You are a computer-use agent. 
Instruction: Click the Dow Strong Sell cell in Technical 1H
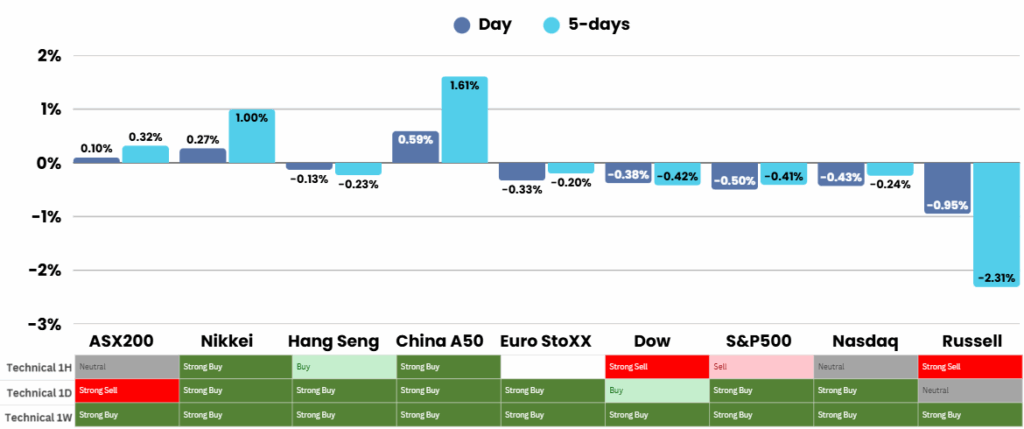[x=657, y=367]
